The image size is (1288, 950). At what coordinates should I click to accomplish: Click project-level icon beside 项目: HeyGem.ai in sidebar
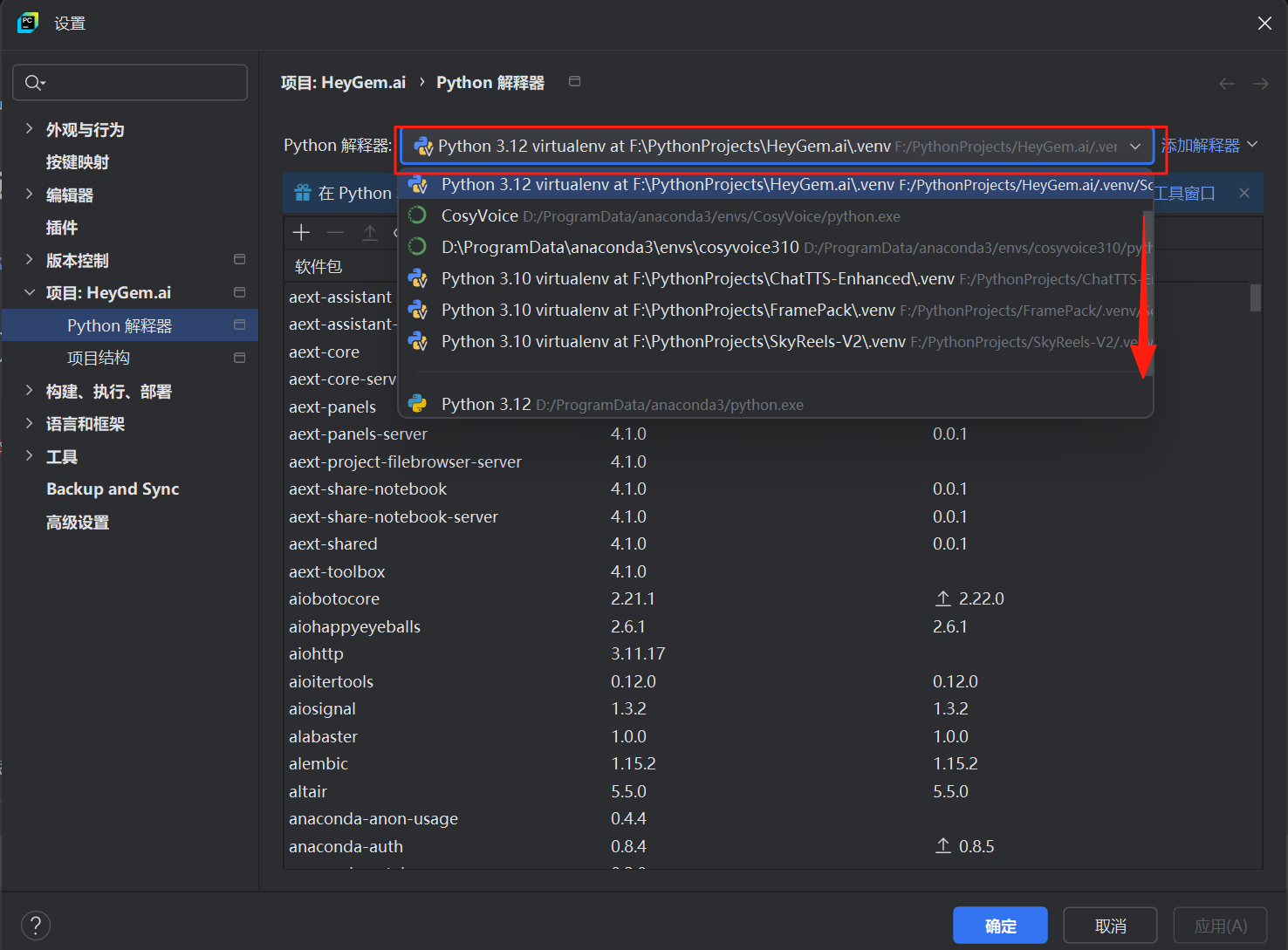(x=239, y=292)
